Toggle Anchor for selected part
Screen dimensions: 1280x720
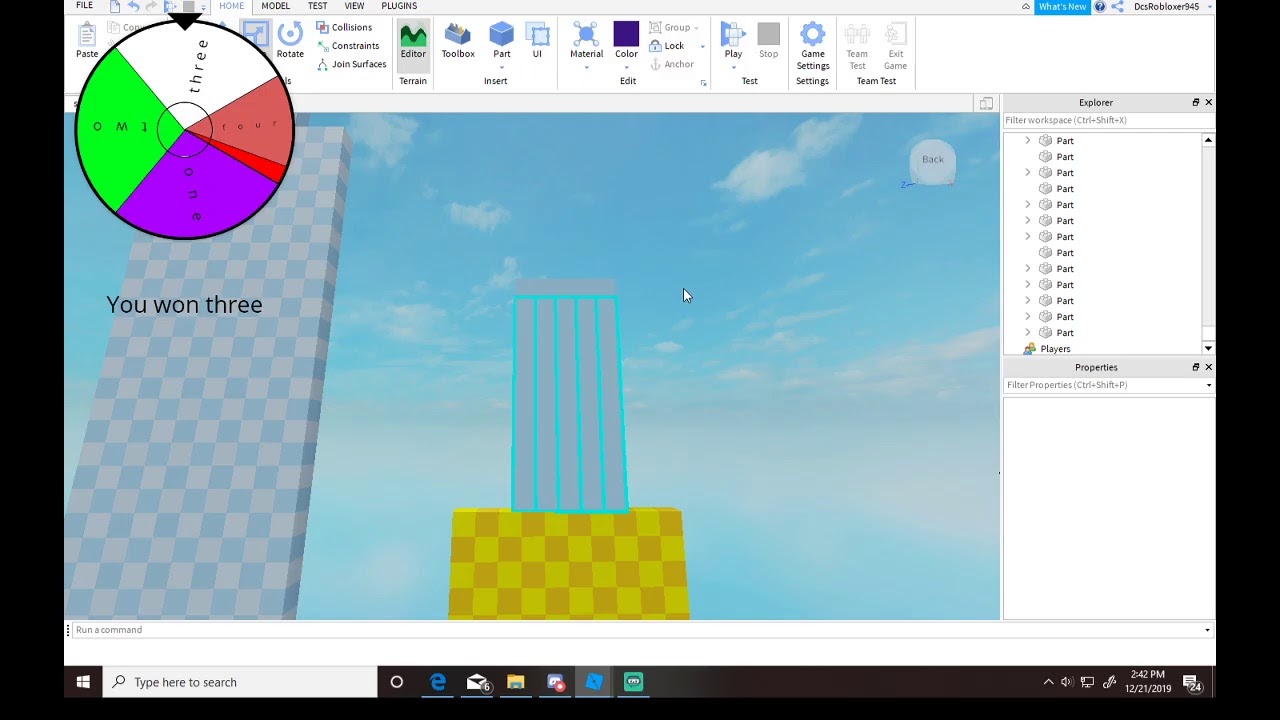(671, 64)
